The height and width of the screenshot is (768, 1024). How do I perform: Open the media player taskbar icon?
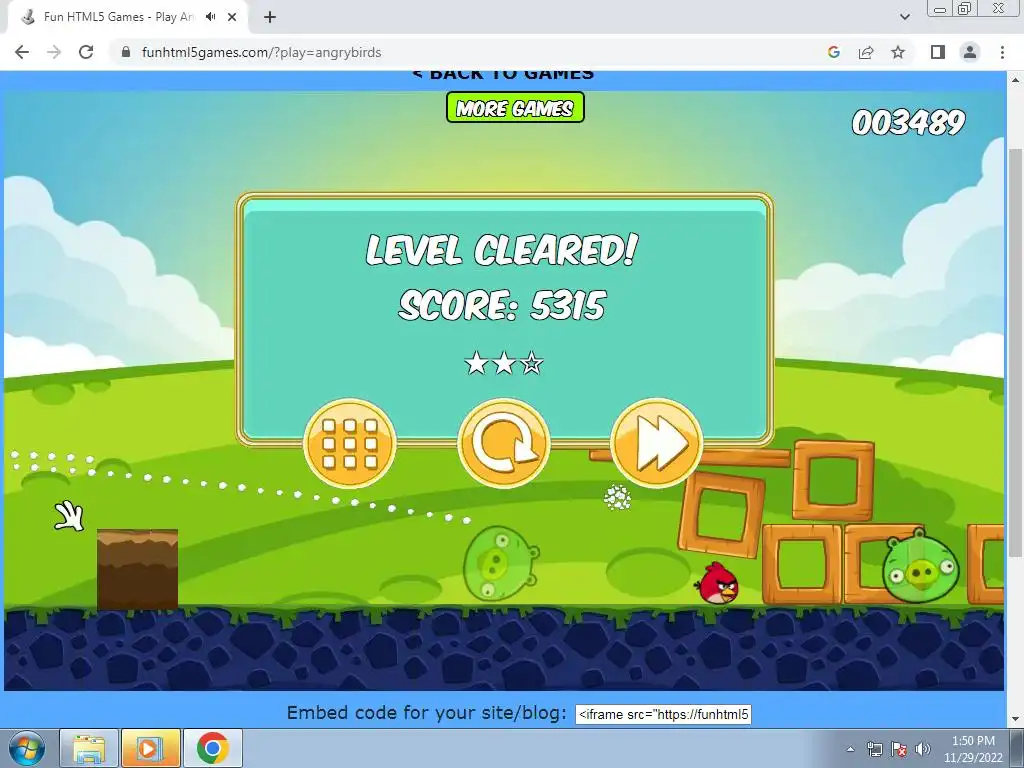click(x=150, y=748)
